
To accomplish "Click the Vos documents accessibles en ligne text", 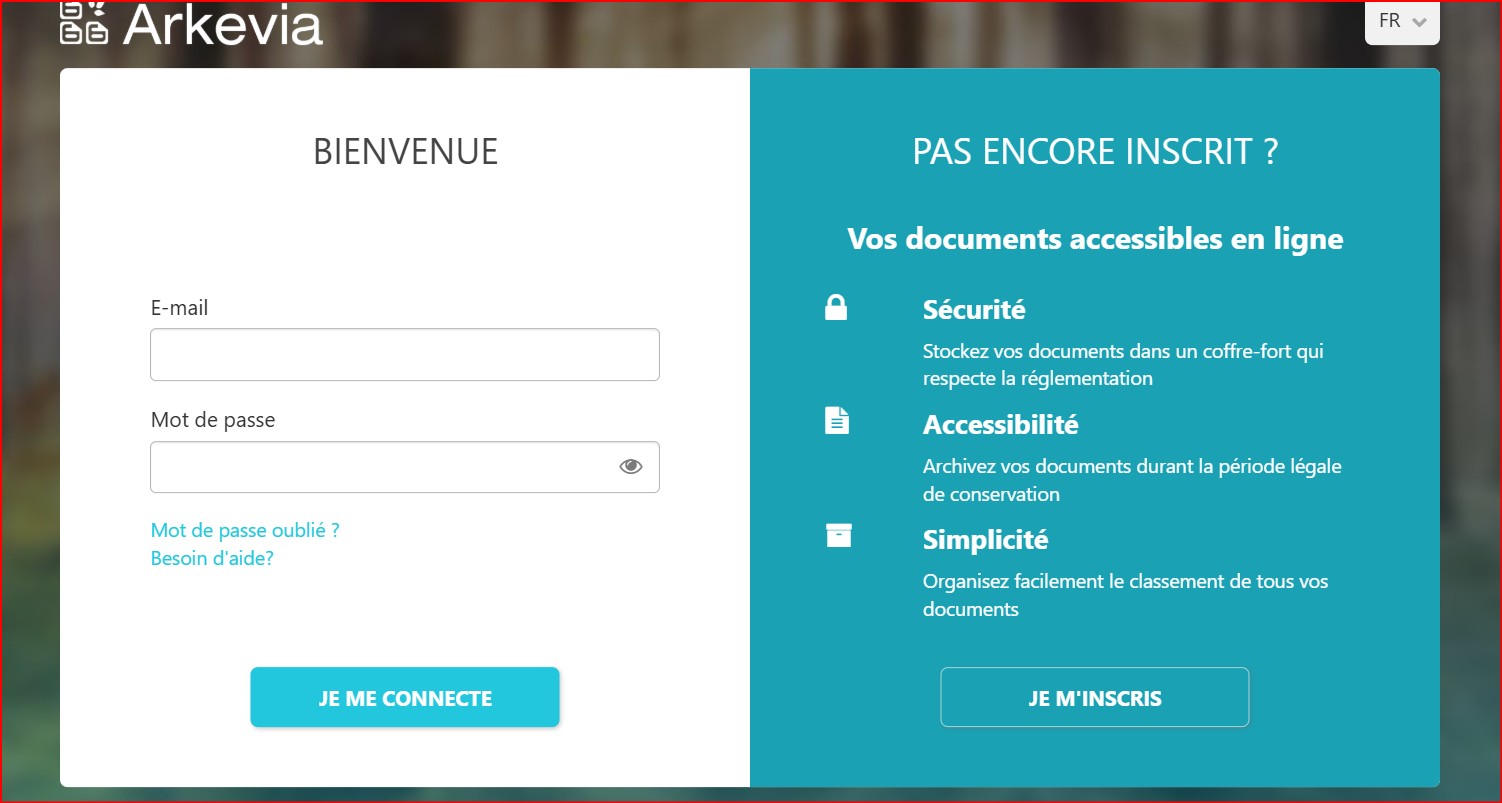I will tap(1096, 239).
